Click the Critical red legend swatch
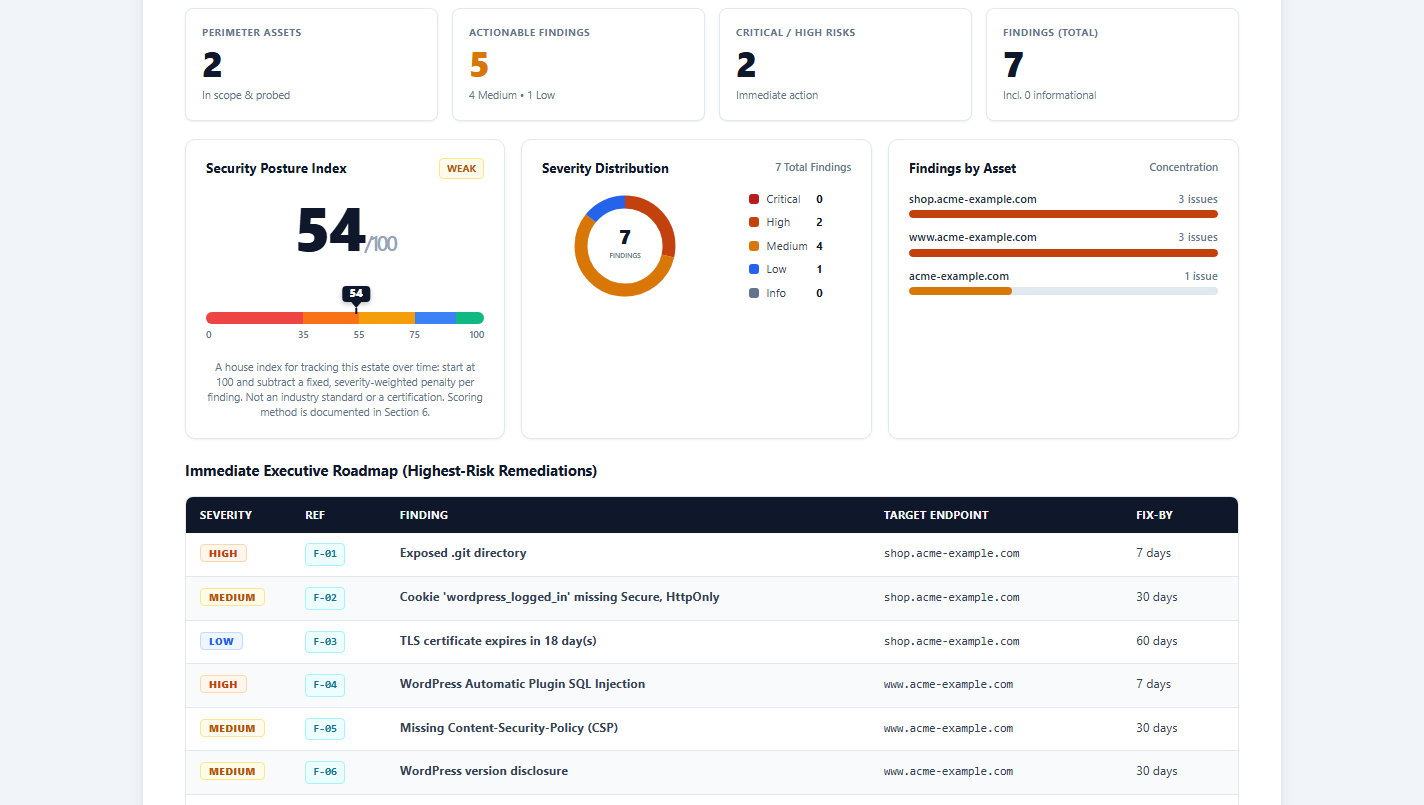Screen dimensions: 1424x805 coord(754,199)
